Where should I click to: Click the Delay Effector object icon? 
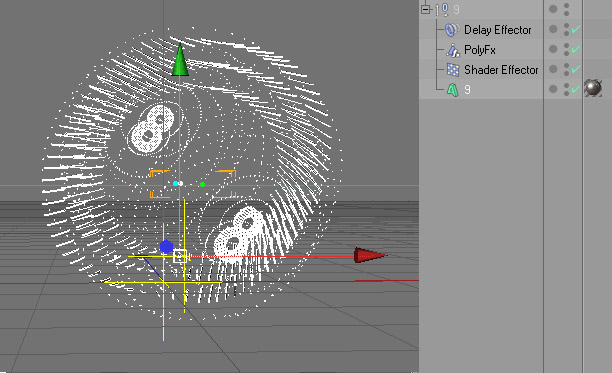[x=452, y=30]
